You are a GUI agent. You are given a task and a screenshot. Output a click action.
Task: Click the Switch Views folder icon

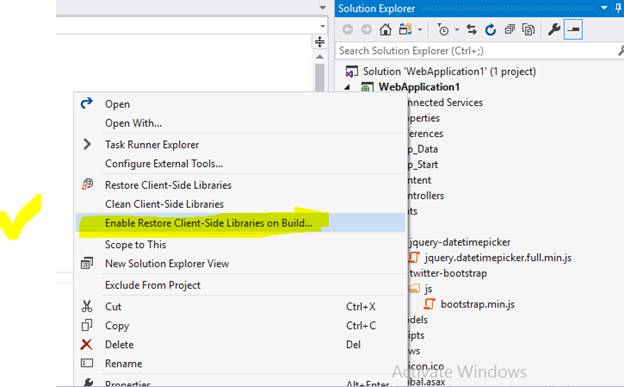pos(406,29)
